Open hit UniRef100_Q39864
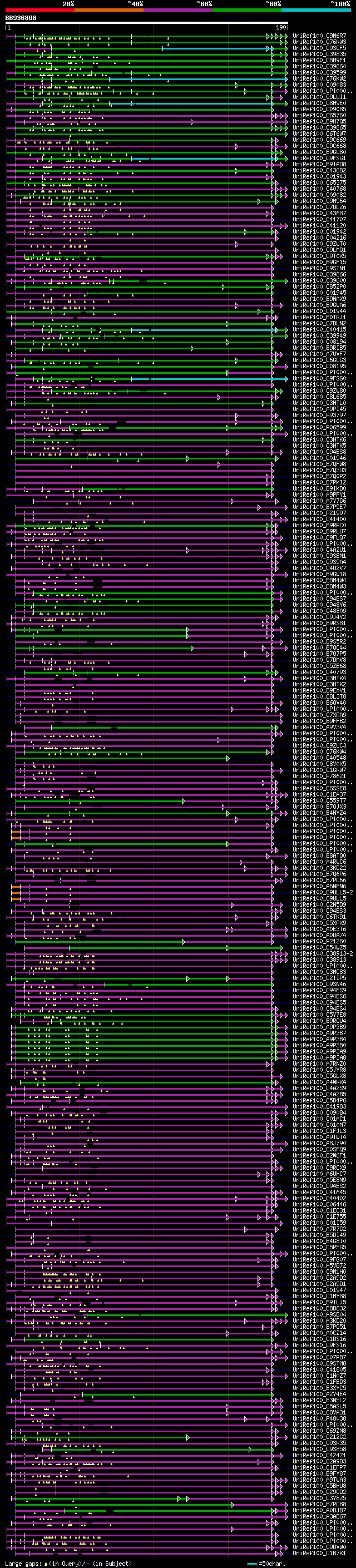Image resolution: width=356 pixels, height=1568 pixels. [319, 66]
